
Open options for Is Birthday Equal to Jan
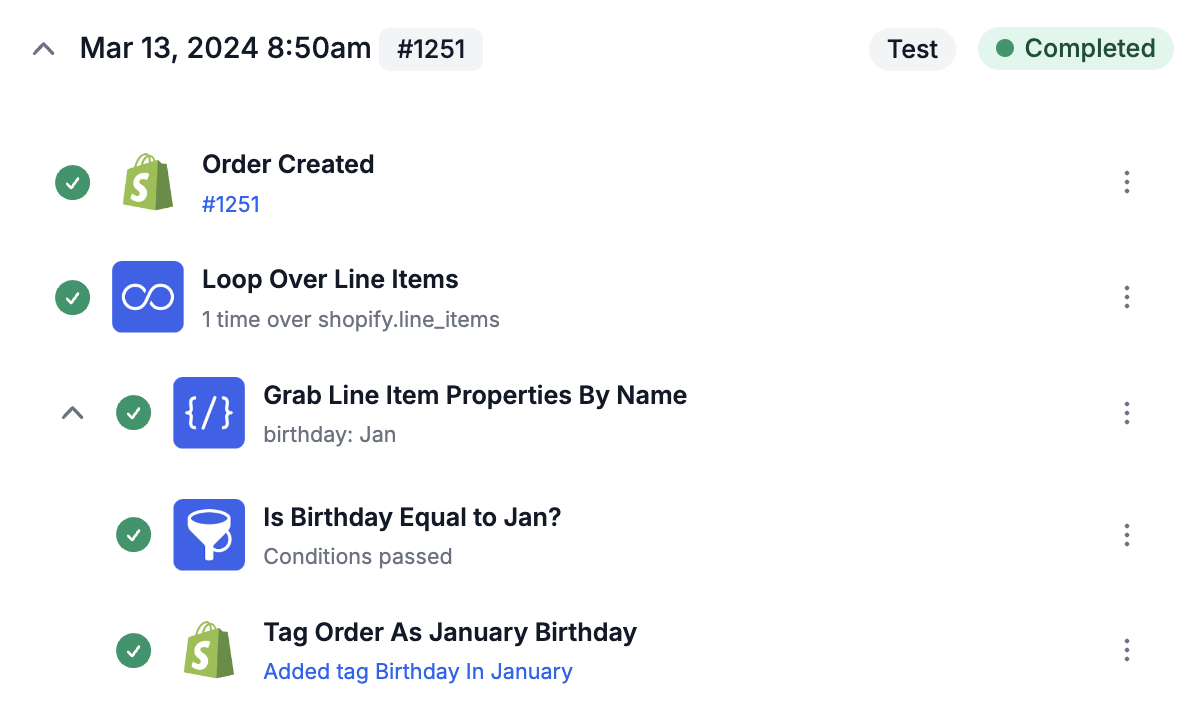pyautogui.click(x=1126, y=535)
